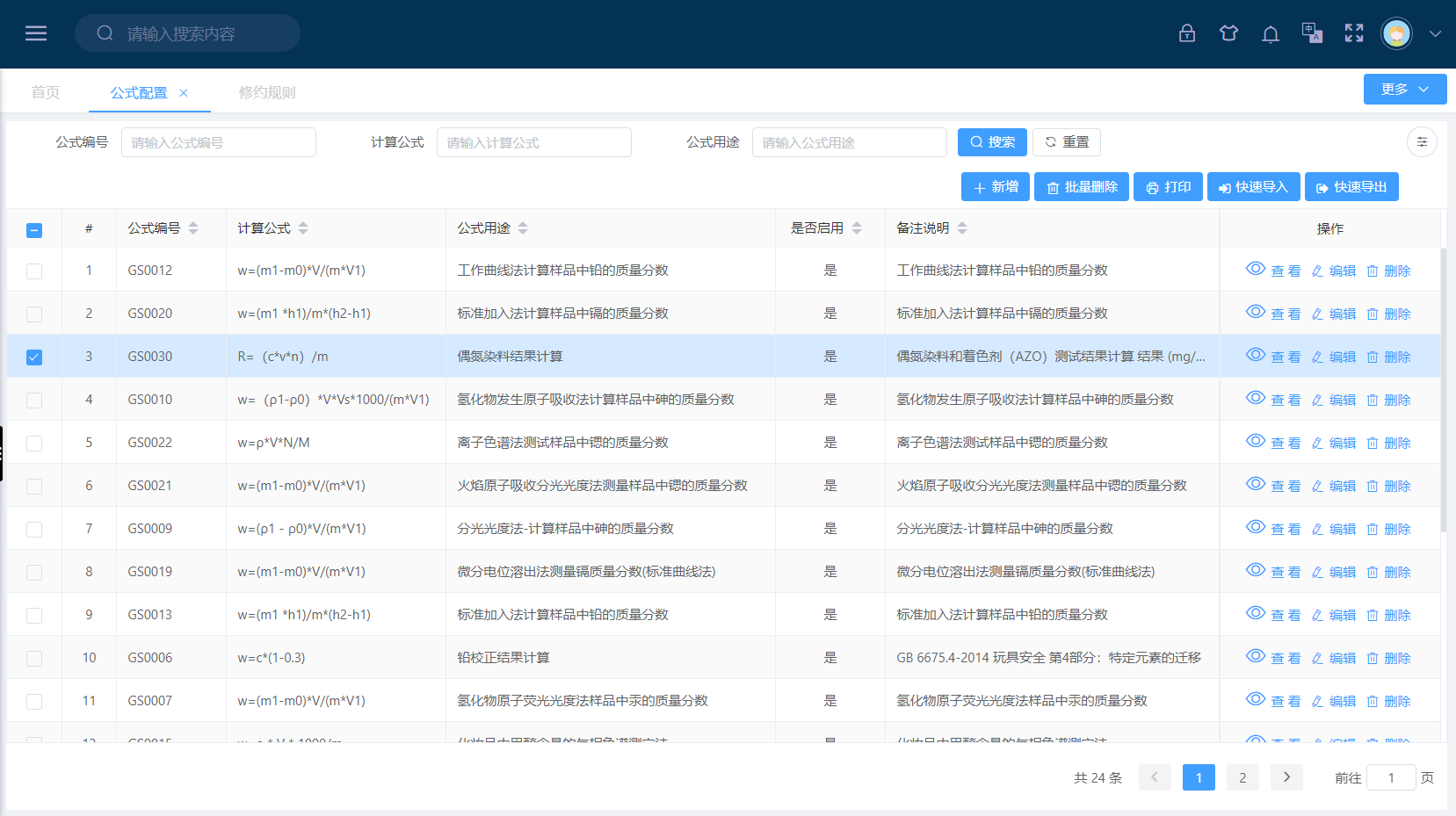Open the notification bell
1456x816 pixels.
1271,34
